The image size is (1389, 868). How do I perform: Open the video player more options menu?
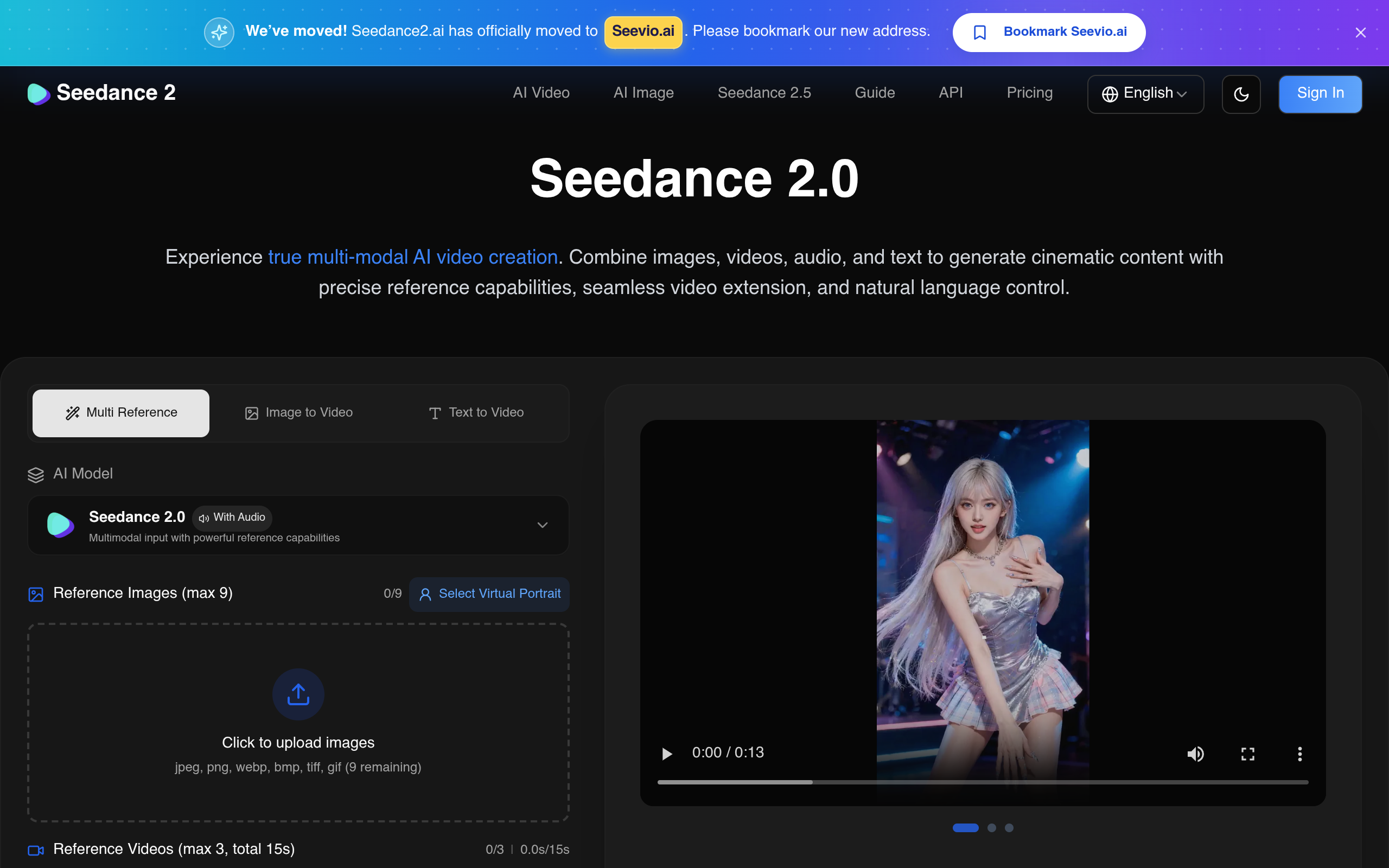tap(1300, 754)
